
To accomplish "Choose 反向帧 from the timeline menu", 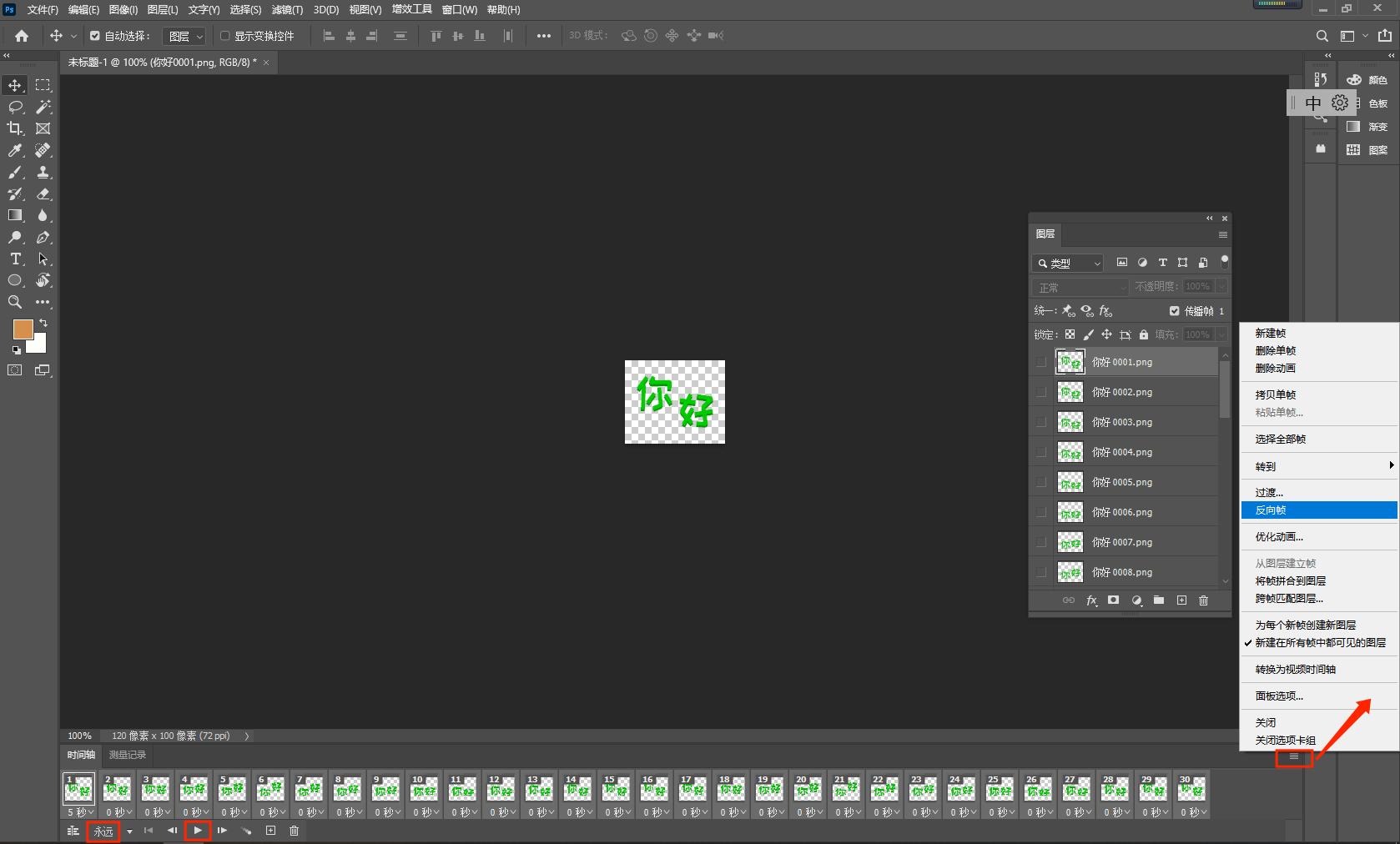I will coord(1271,510).
